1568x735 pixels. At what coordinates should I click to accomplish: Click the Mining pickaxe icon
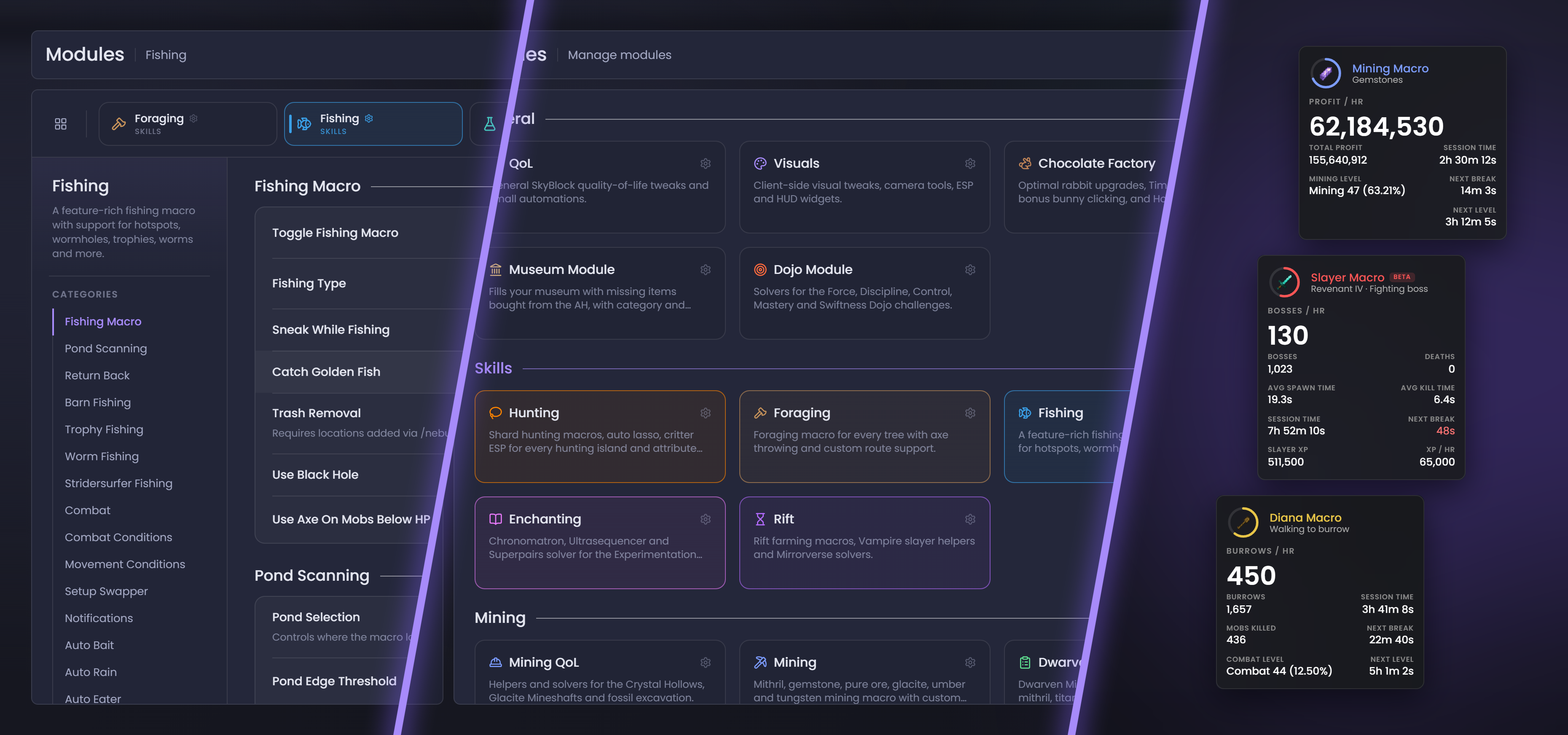[760, 662]
